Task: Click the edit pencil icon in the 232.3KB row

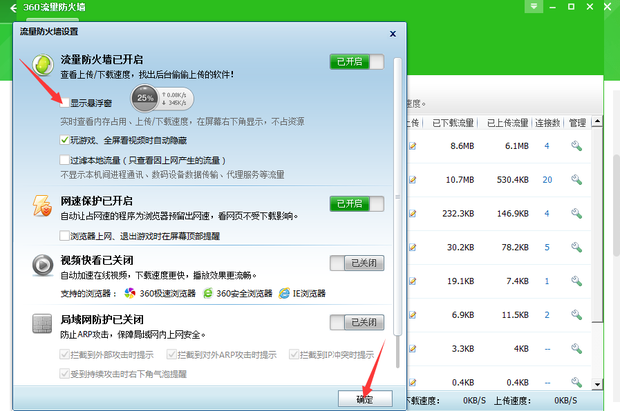Action: (x=412, y=214)
